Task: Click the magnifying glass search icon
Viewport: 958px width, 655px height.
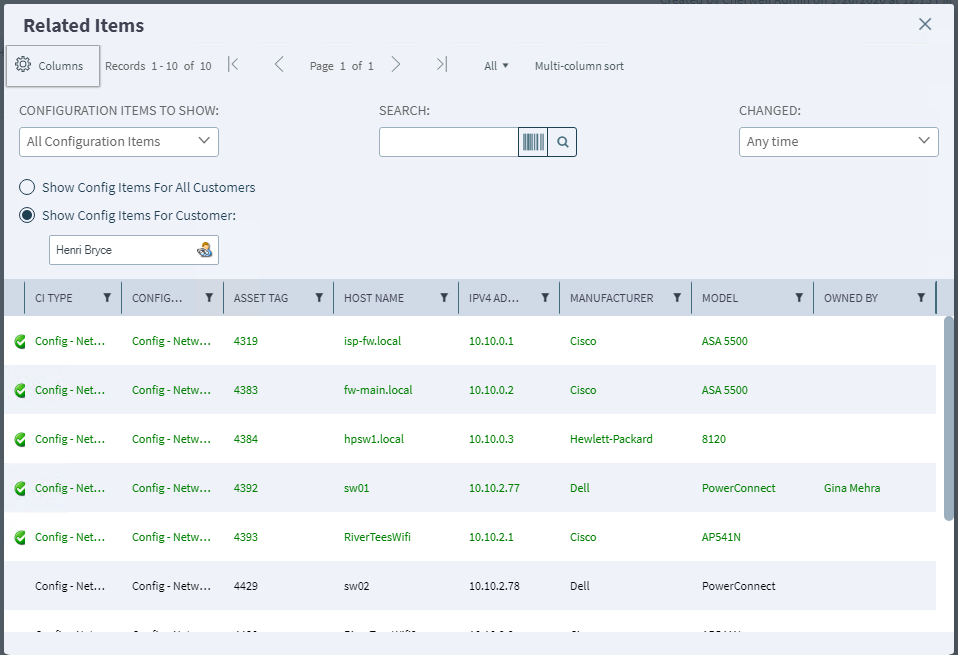Action: coord(563,142)
